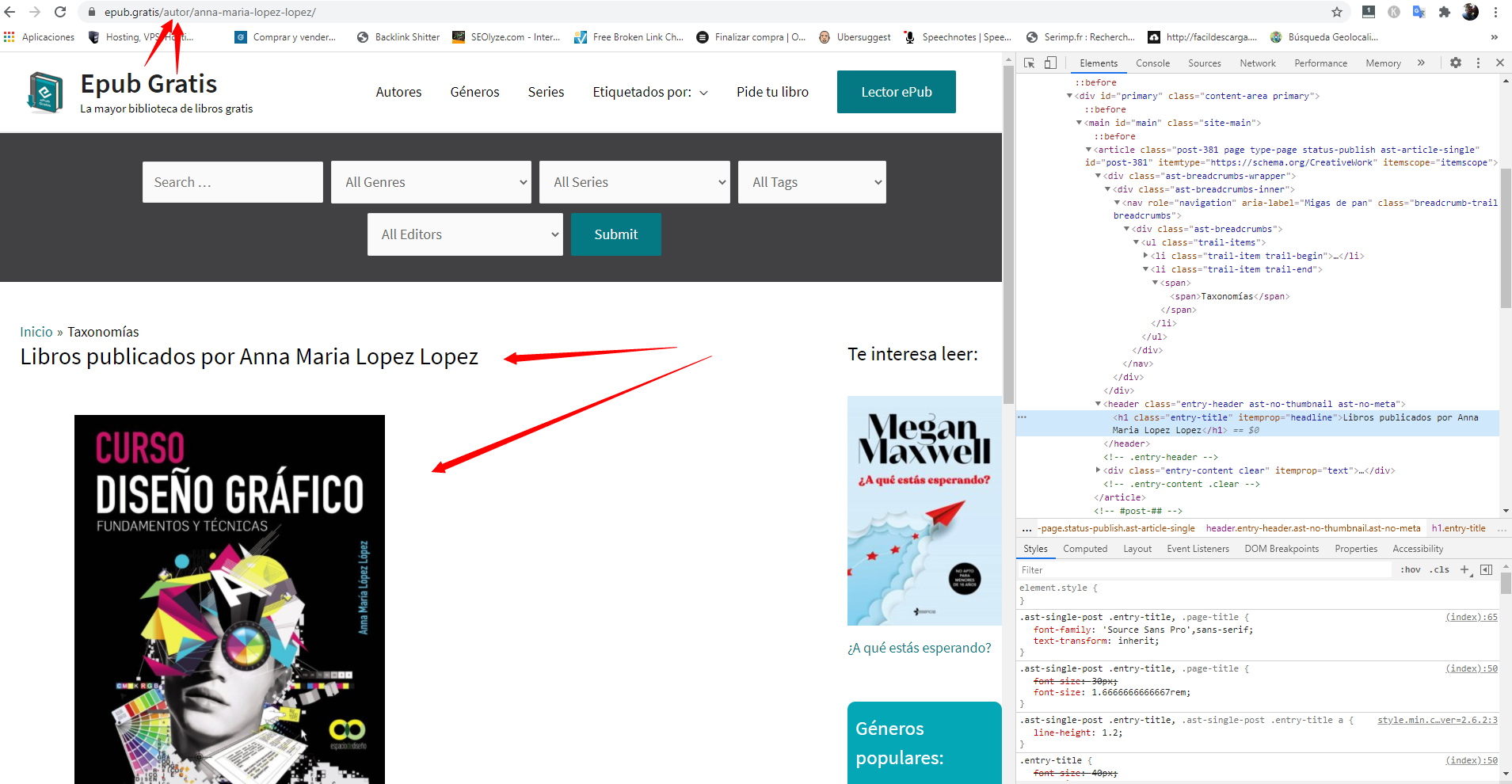Open the Extensions puzzle-piece menu
The height and width of the screenshot is (784, 1512).
(1445, 12)
